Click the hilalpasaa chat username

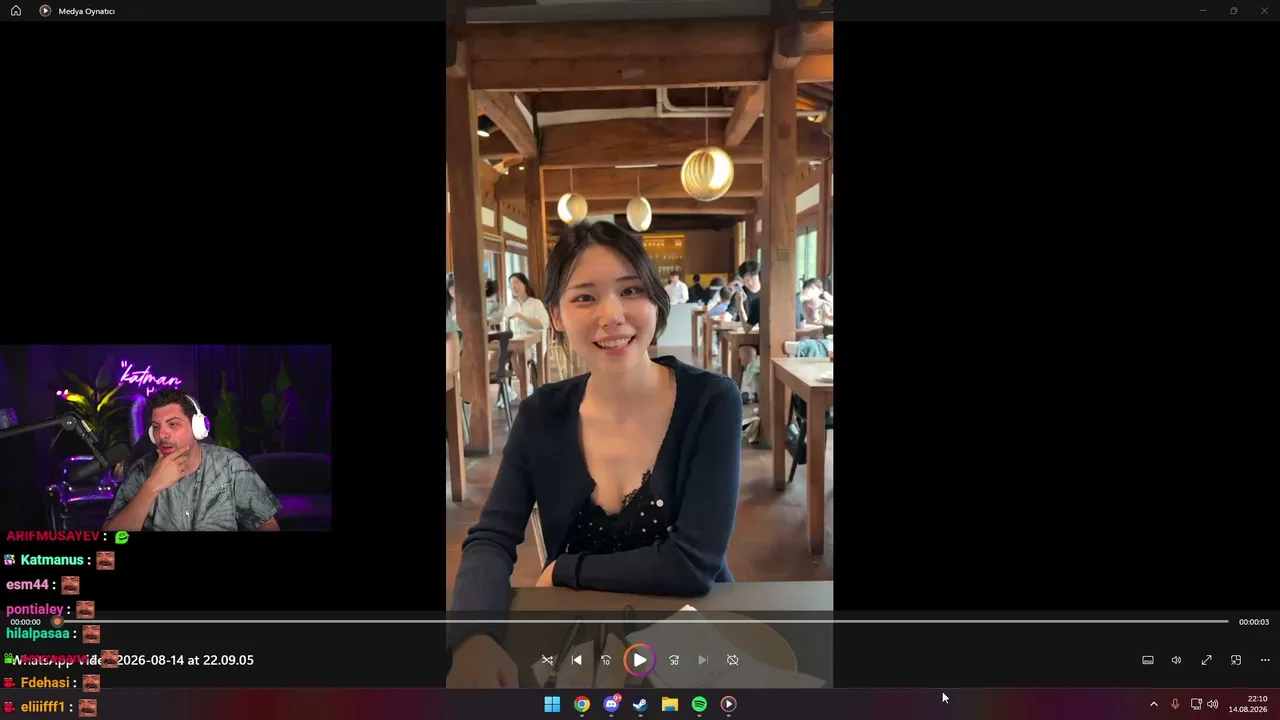coord(38,633)
